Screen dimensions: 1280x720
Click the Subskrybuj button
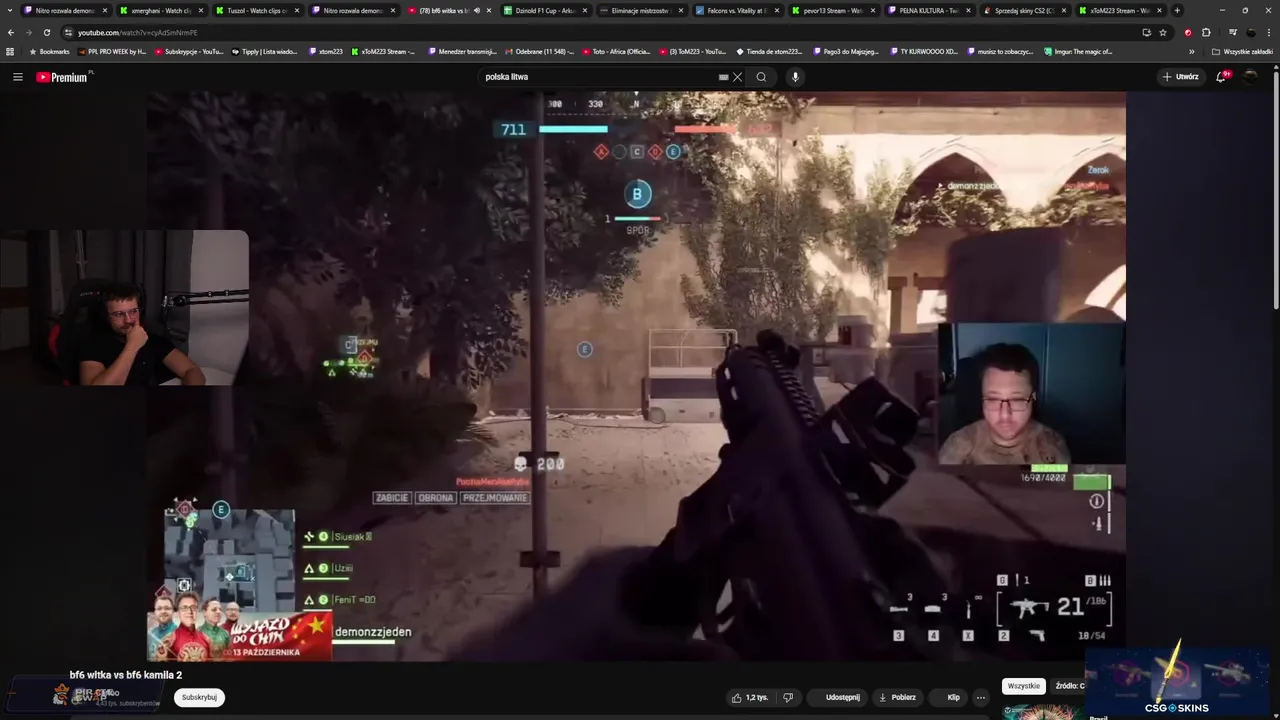199,697
